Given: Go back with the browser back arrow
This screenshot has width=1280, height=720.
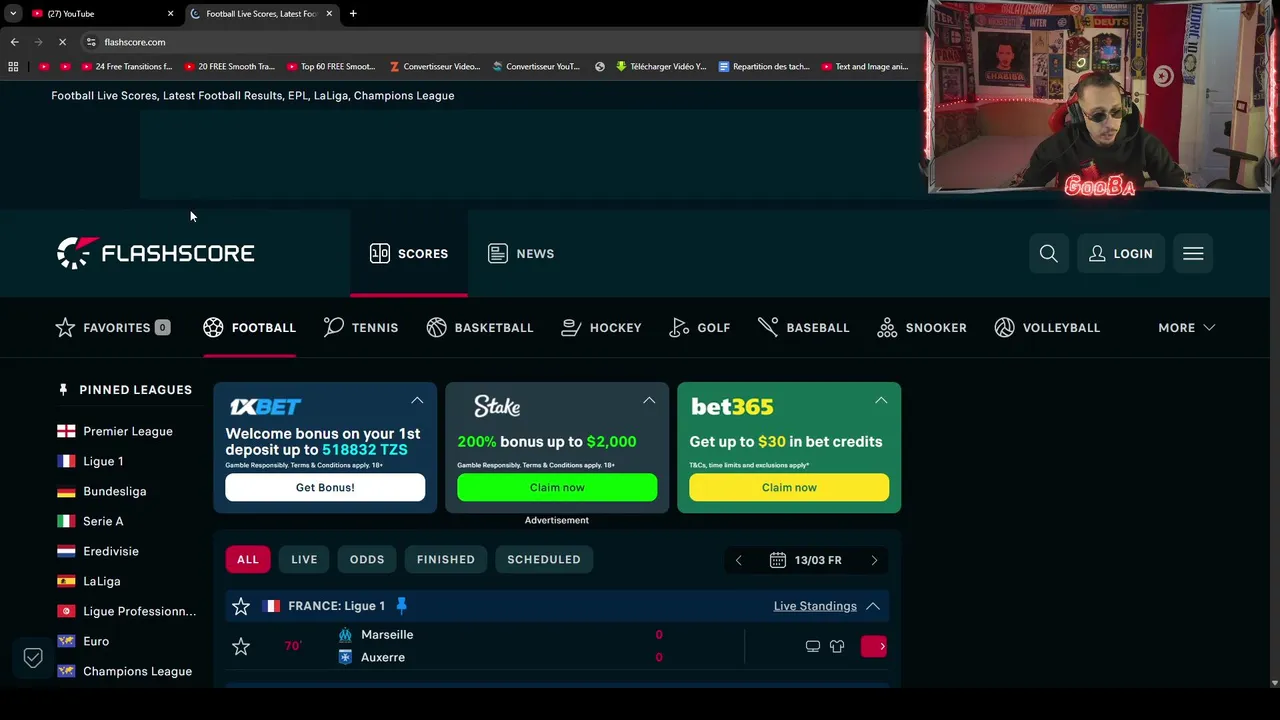Looking at the screenshot, I should tap(14, 42).
